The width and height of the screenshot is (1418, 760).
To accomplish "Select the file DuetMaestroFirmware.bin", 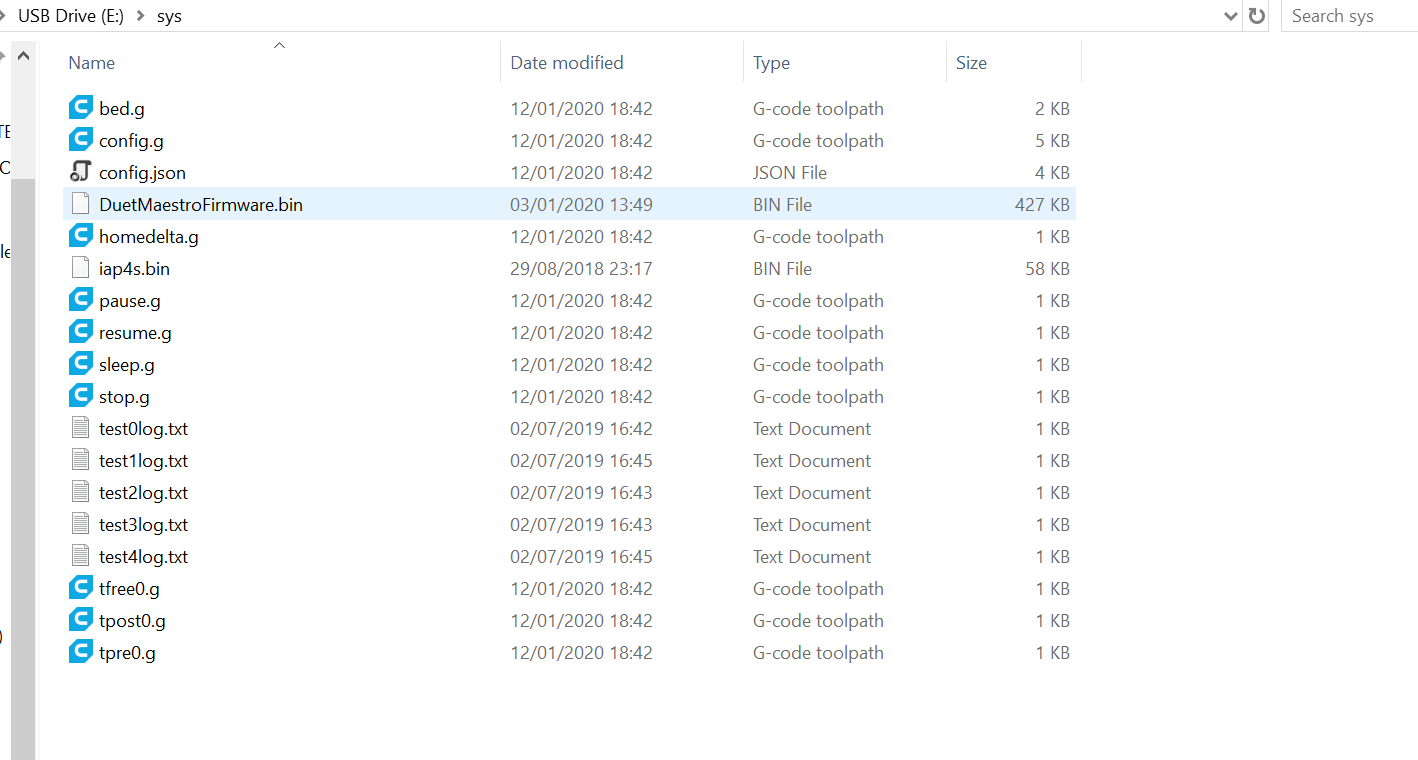I will tap(201, 204).
